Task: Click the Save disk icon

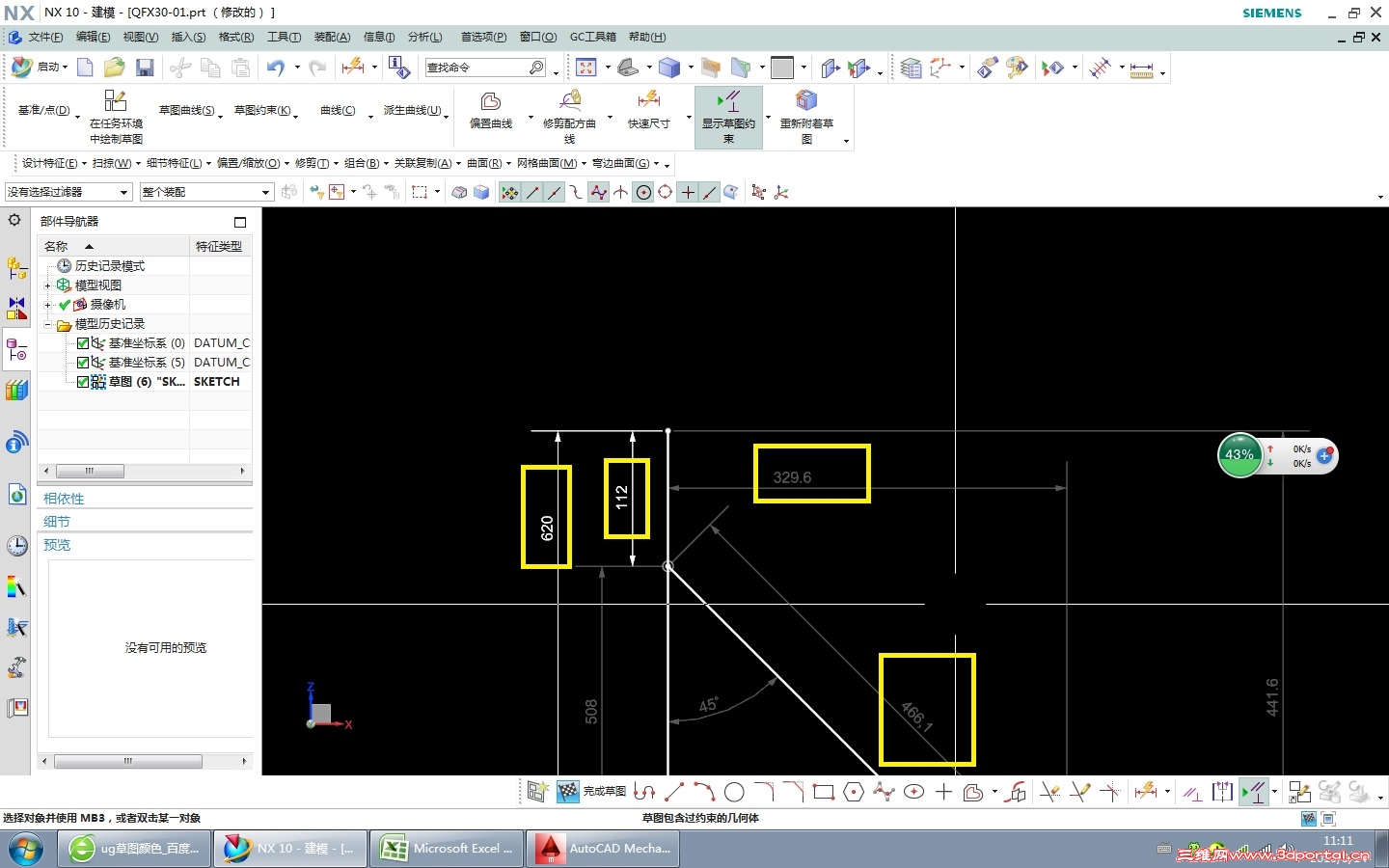Action: (145, 68)
